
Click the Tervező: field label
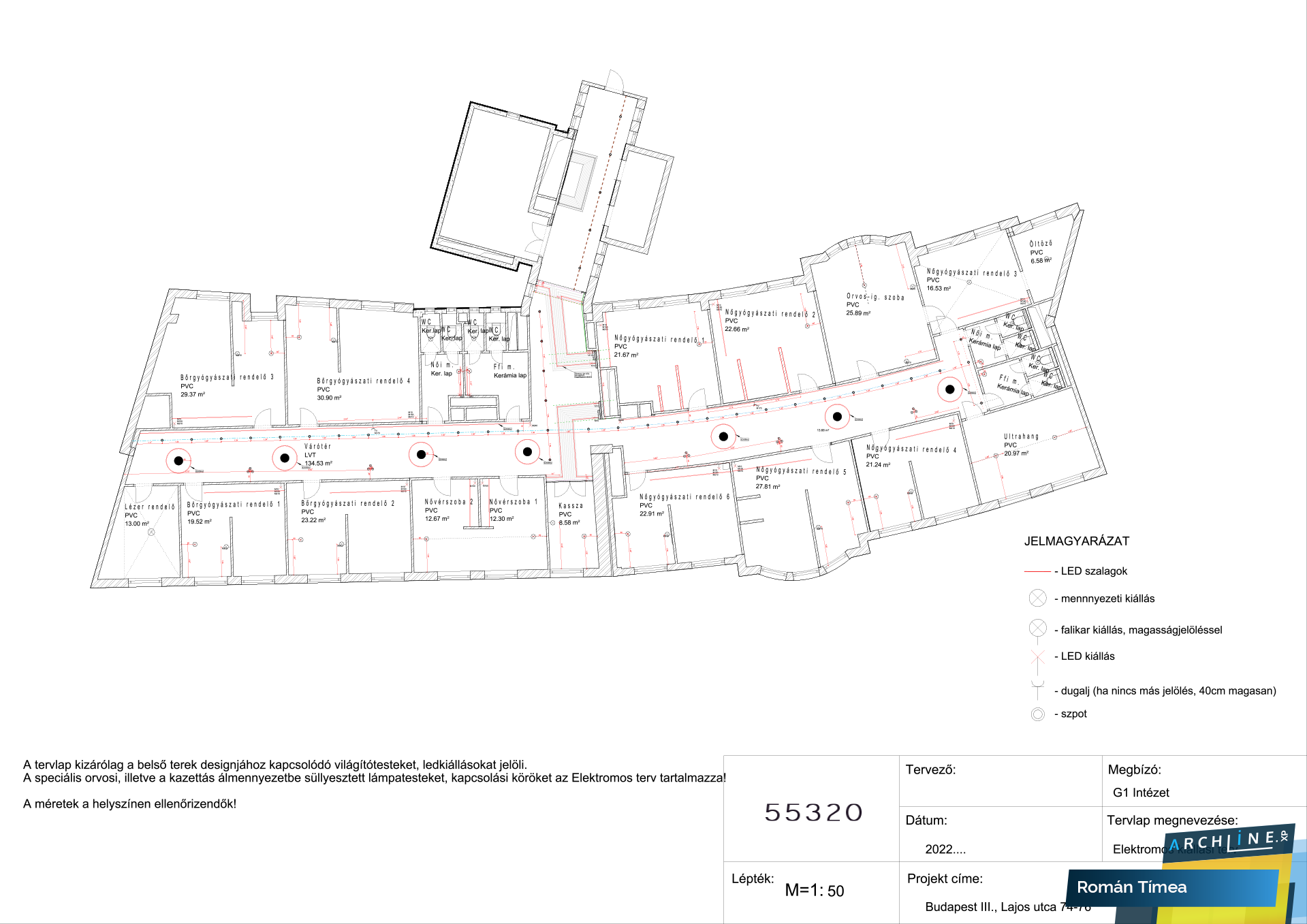930,770
